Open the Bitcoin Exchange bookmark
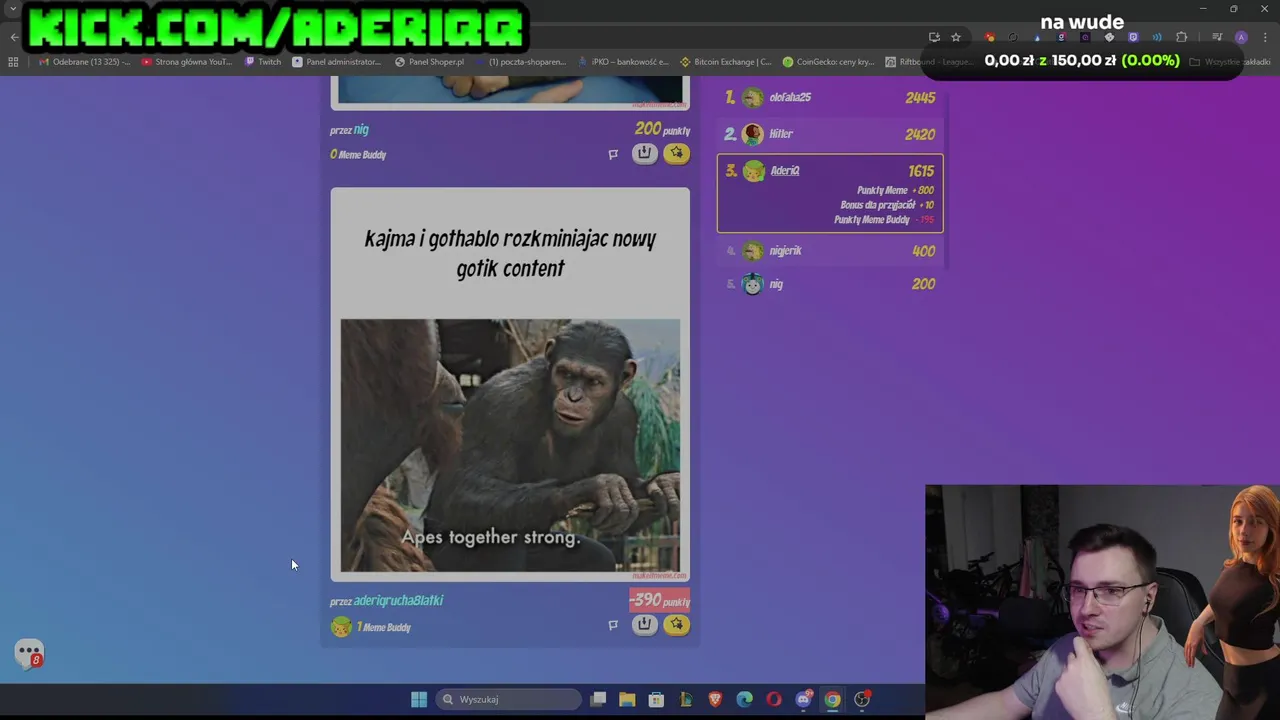Image resolution: width=1280 pixels, height=720 pixels. [726, 62]
